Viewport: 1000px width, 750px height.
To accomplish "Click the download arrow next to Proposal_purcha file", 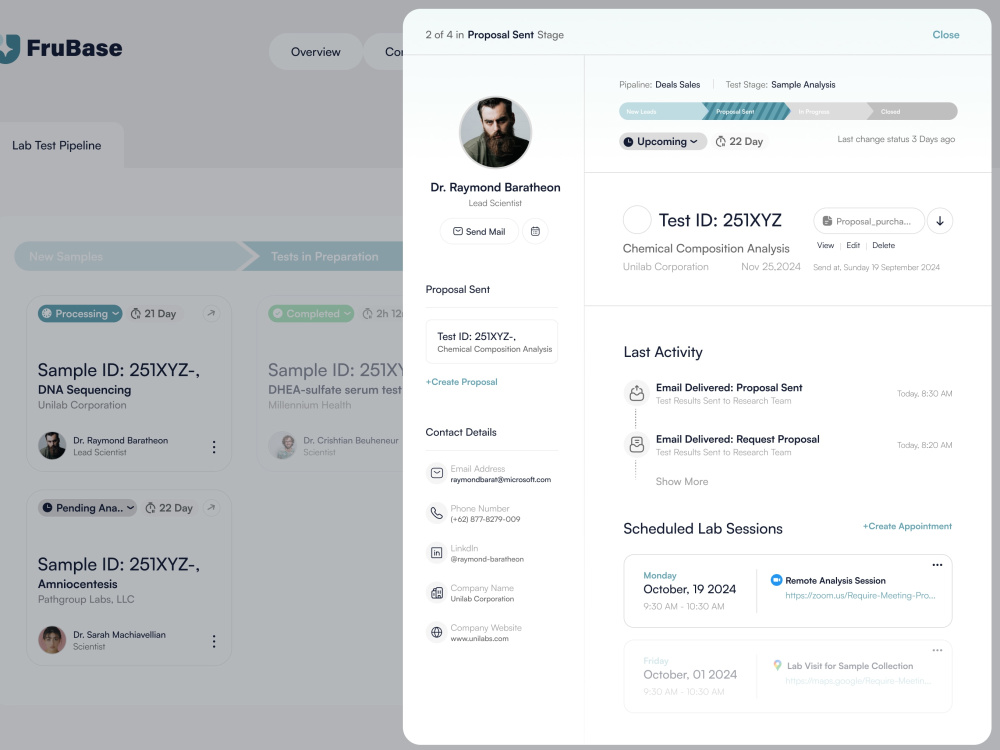I will coord(940,220).
